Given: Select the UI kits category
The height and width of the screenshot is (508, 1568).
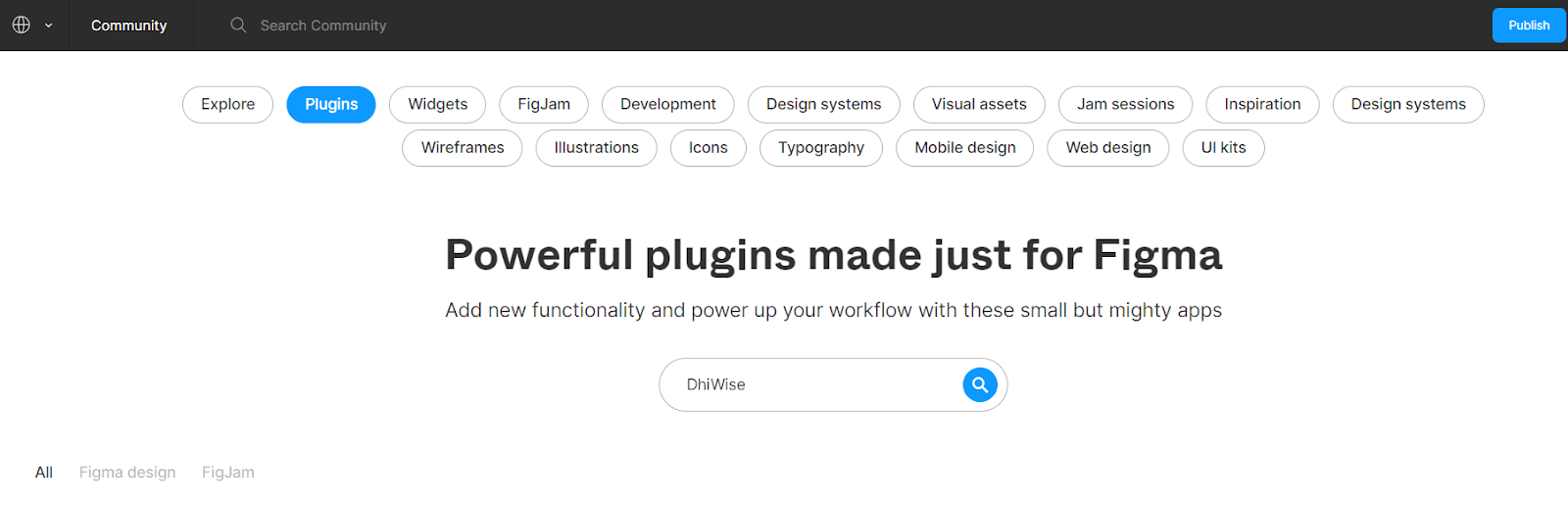Looking at the screenshot, I should tap(1224, 148).
